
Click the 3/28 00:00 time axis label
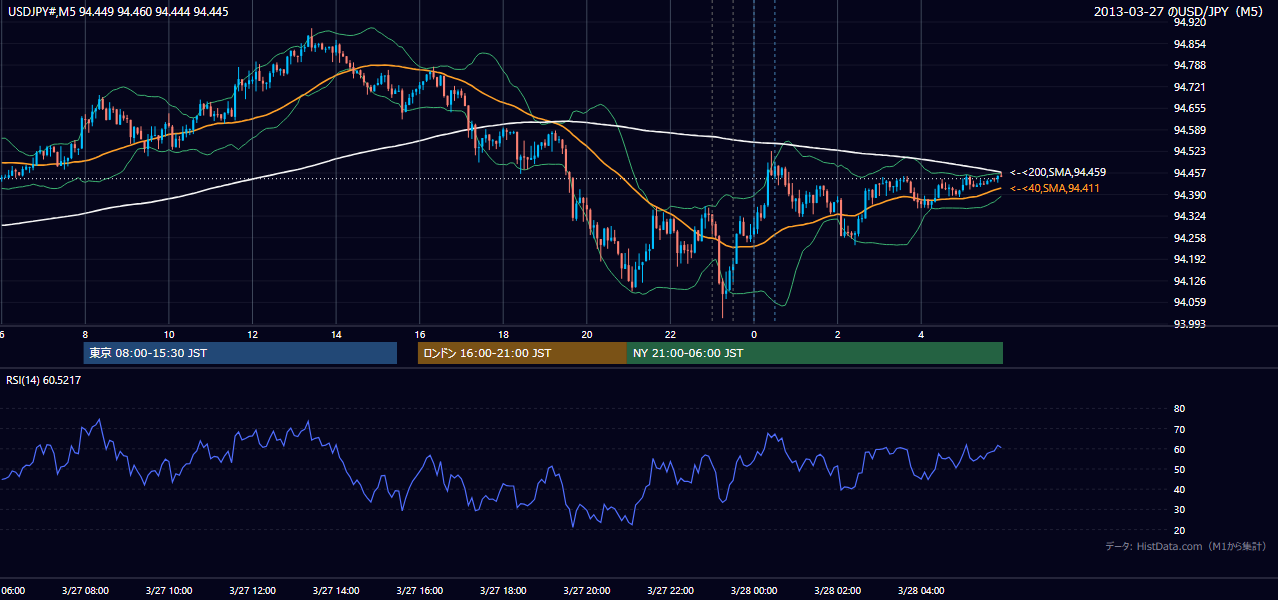[x=754, y=590]
